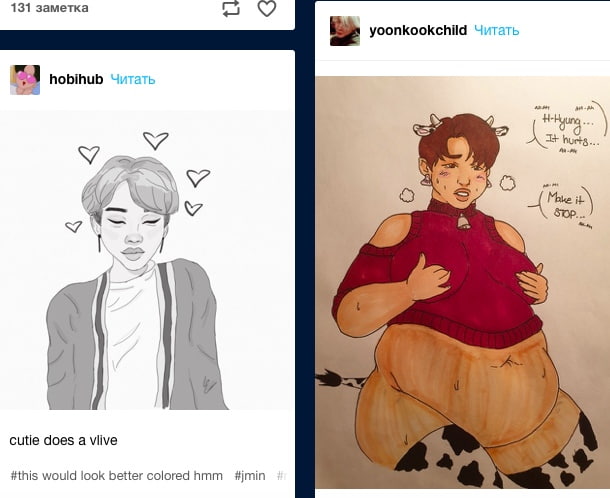The height and width of the screenshot is (498, 610).
Task: Follow yoonkookchild via the Читать button
Action: (497, 30)
